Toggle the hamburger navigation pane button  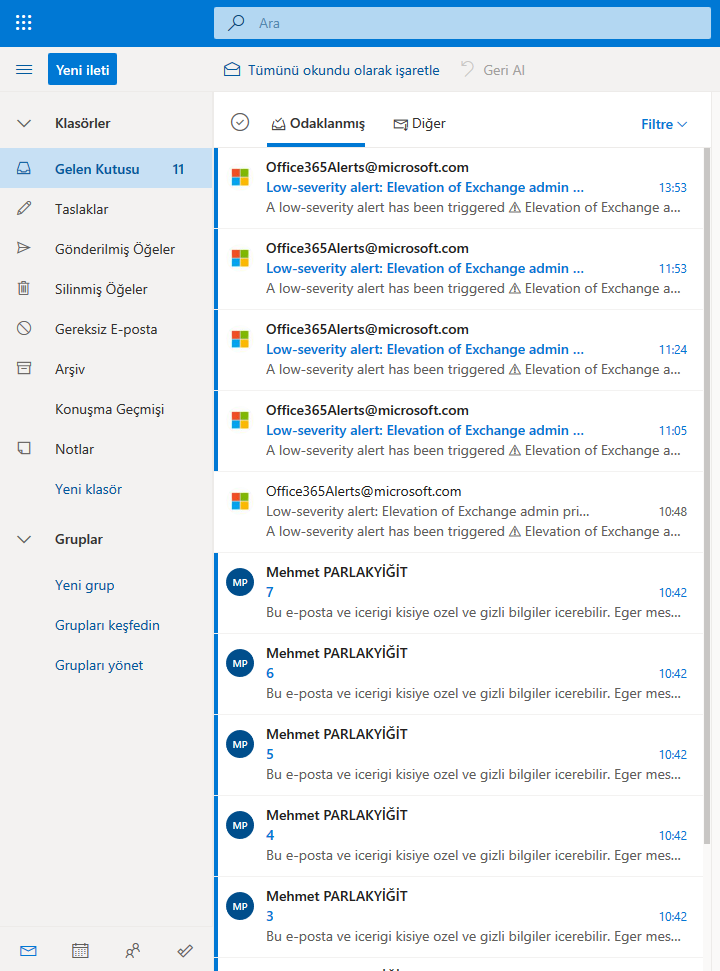24,69
